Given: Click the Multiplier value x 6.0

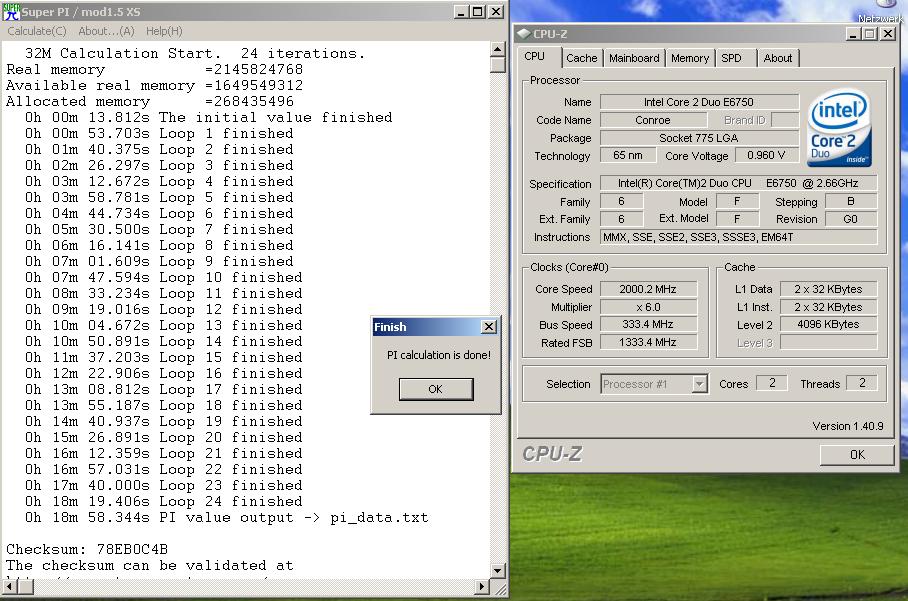Looking at the screenshot, I should (x=648, y=307).
